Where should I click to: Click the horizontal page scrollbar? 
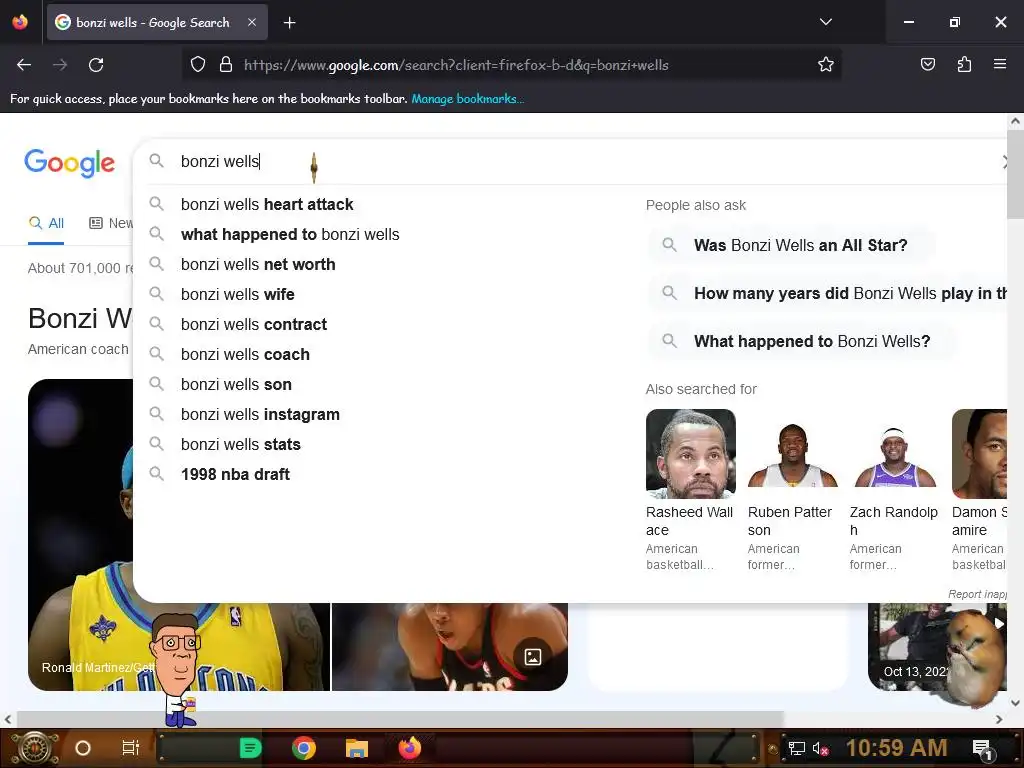[x=400, y=719]
